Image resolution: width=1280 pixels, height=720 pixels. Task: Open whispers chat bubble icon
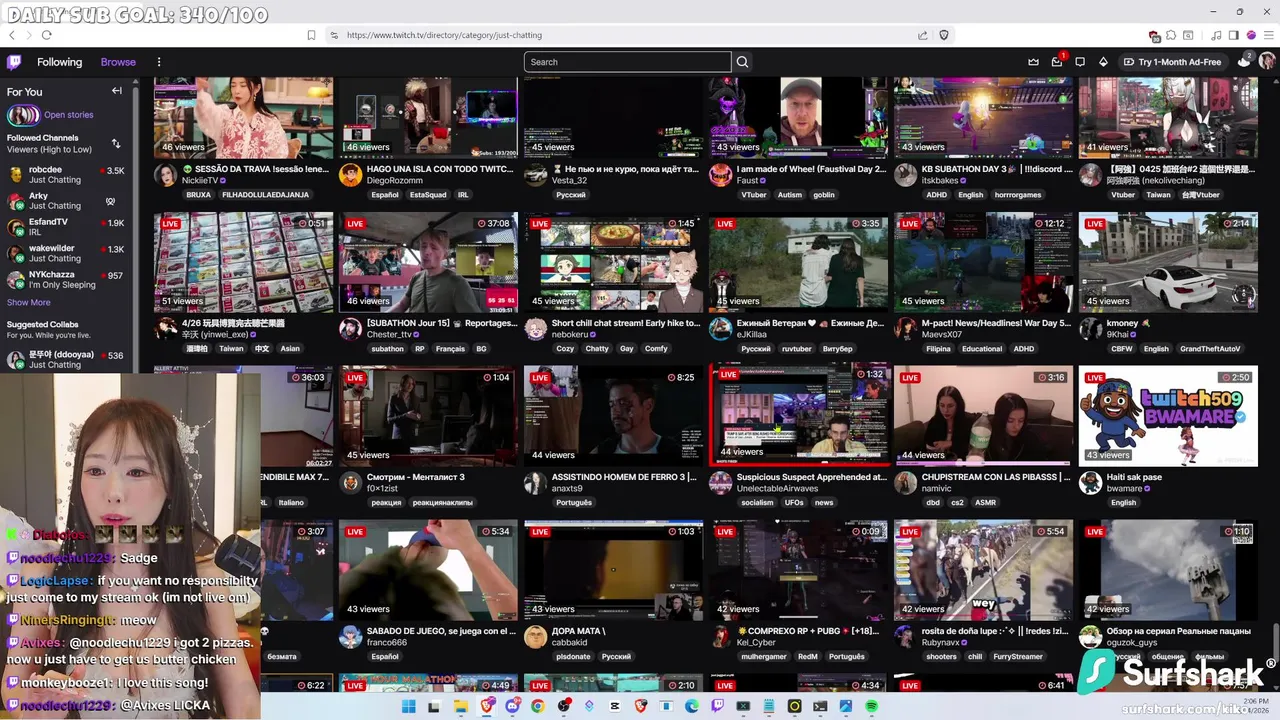1080,62
